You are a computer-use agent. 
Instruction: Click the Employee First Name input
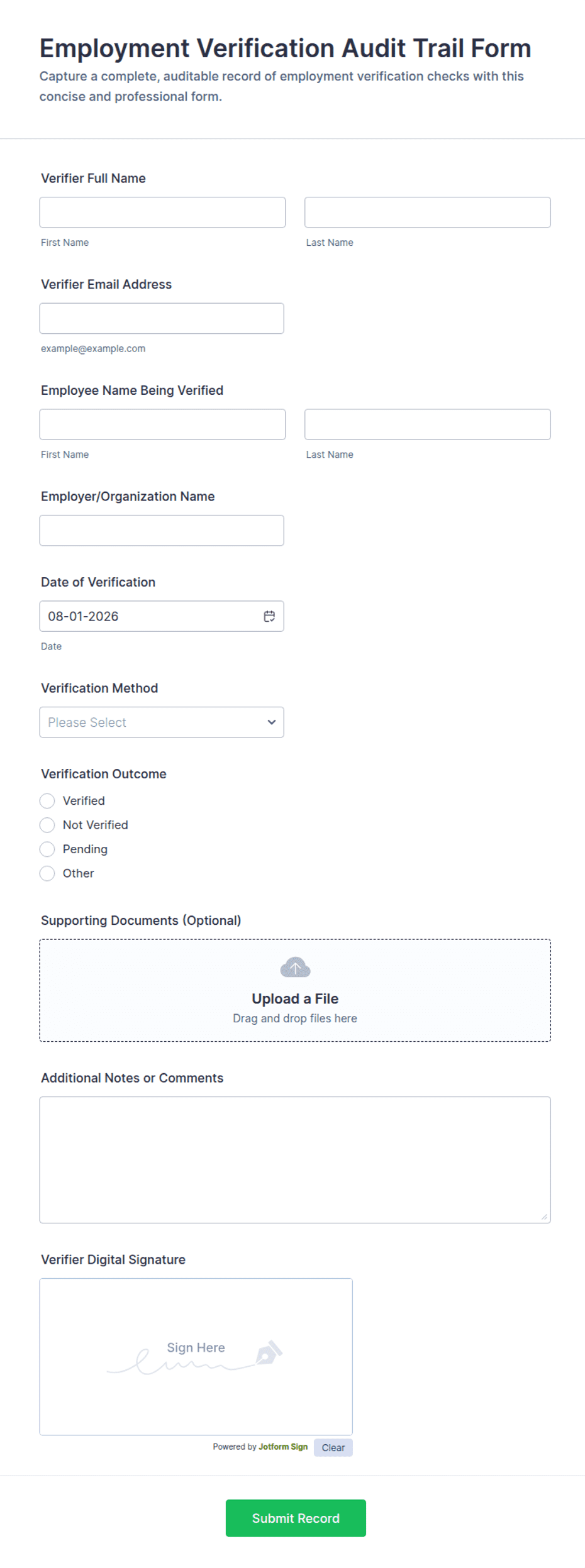click(162, 424)
